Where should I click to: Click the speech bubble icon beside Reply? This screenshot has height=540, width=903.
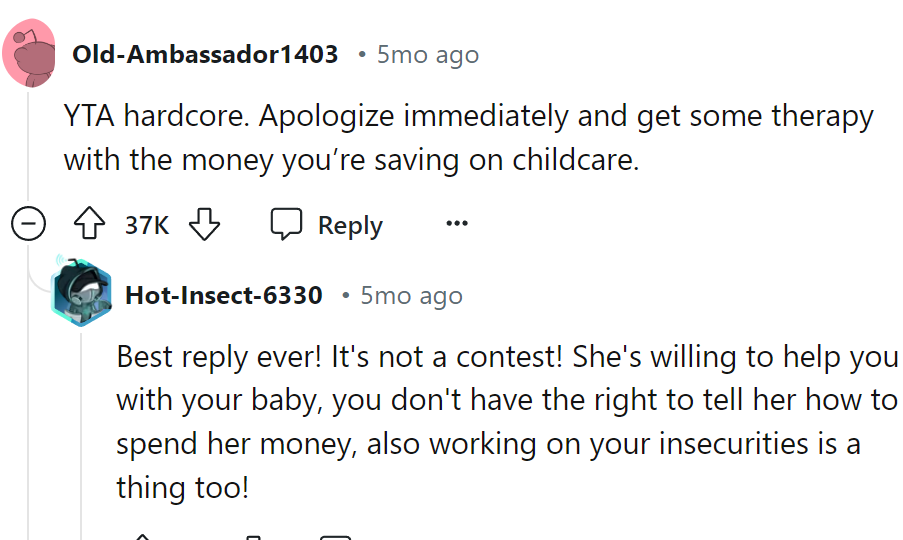click(x=287, y=225)
